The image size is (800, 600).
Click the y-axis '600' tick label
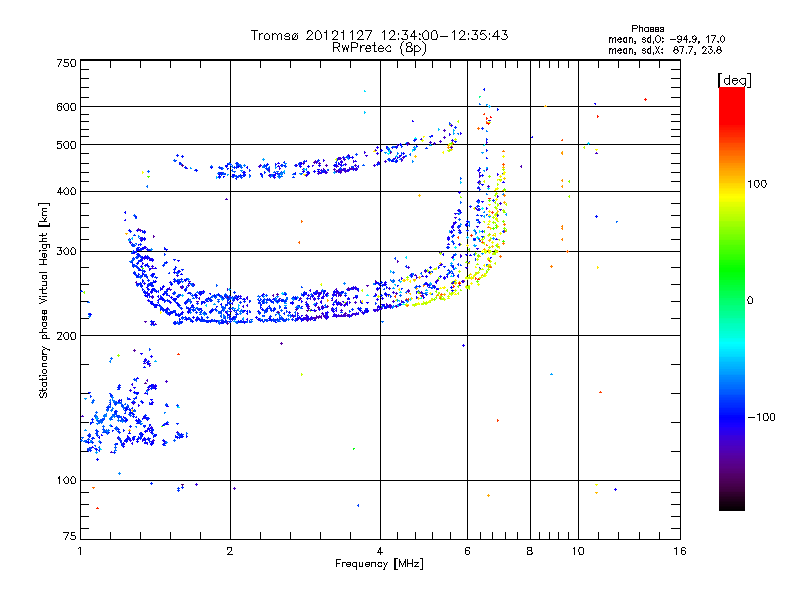pos(66,107)
